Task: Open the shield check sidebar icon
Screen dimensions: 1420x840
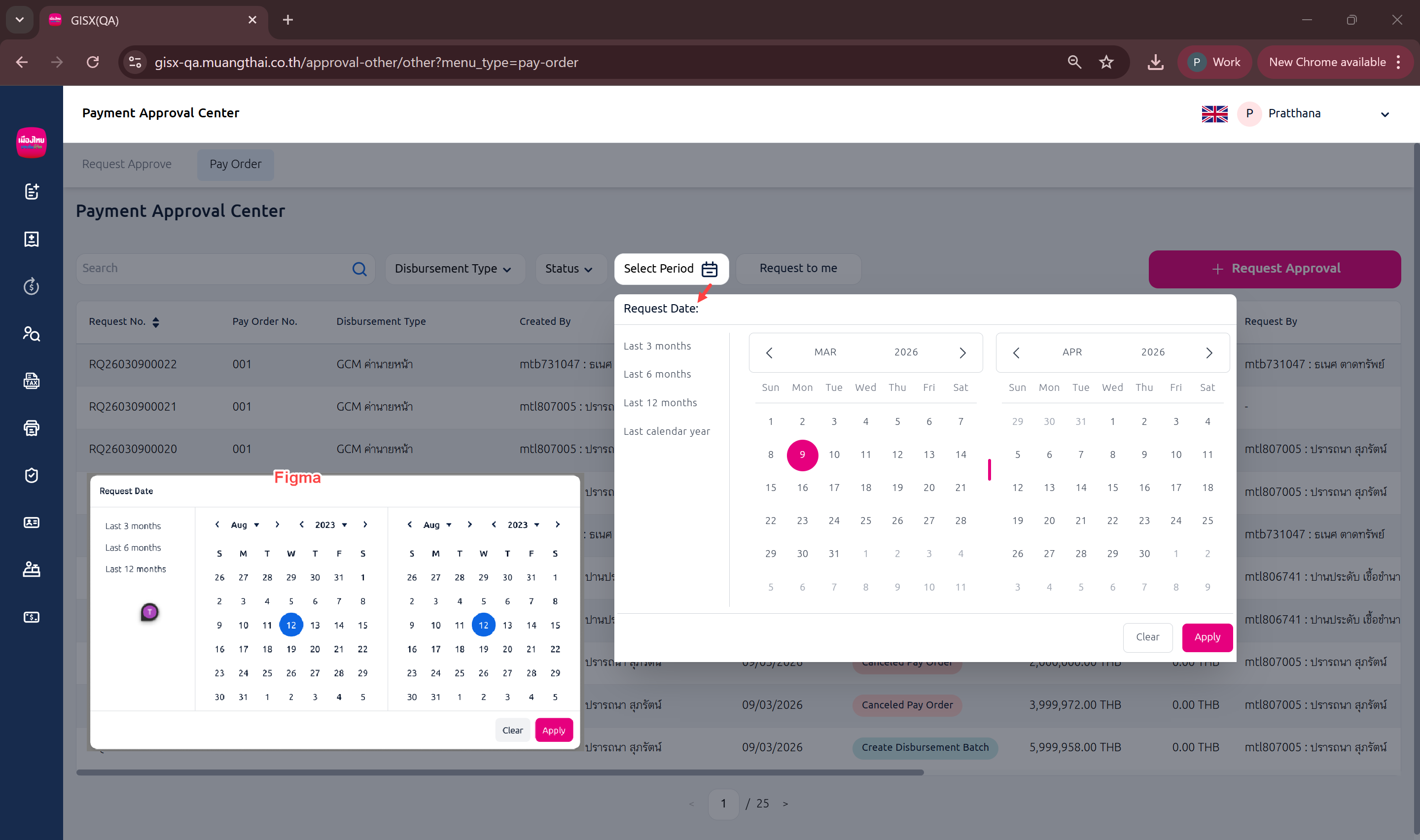Action: (32, 476)
